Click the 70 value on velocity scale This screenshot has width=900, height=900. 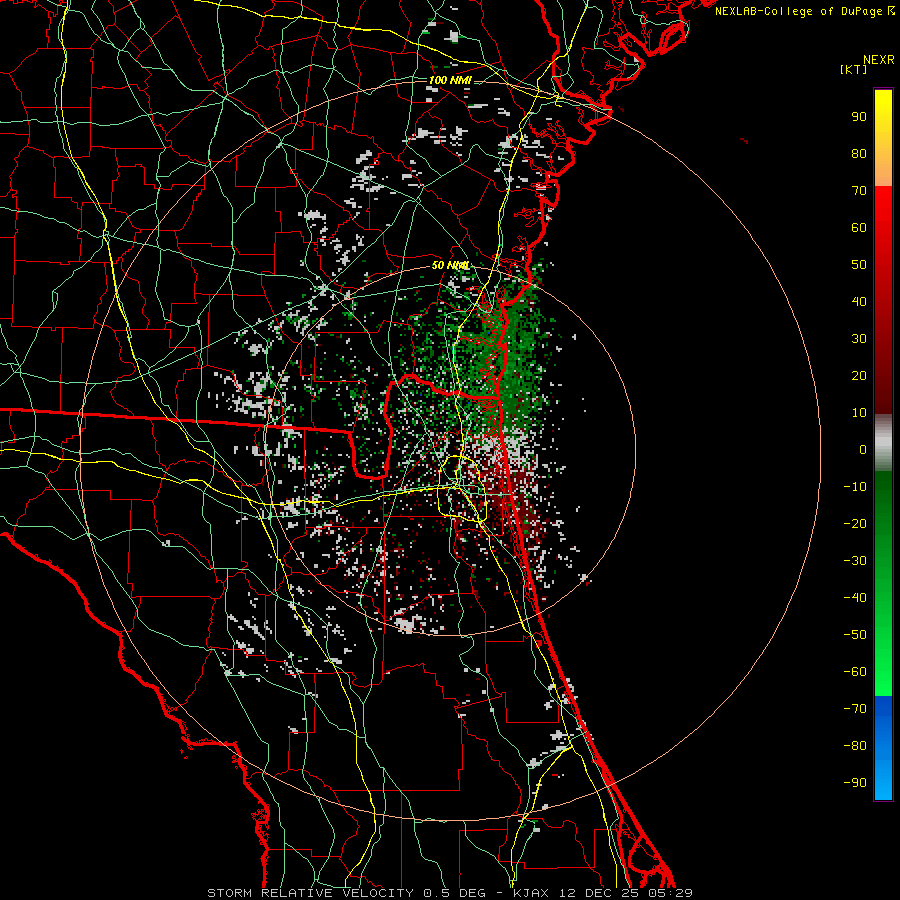click(859, 191)
